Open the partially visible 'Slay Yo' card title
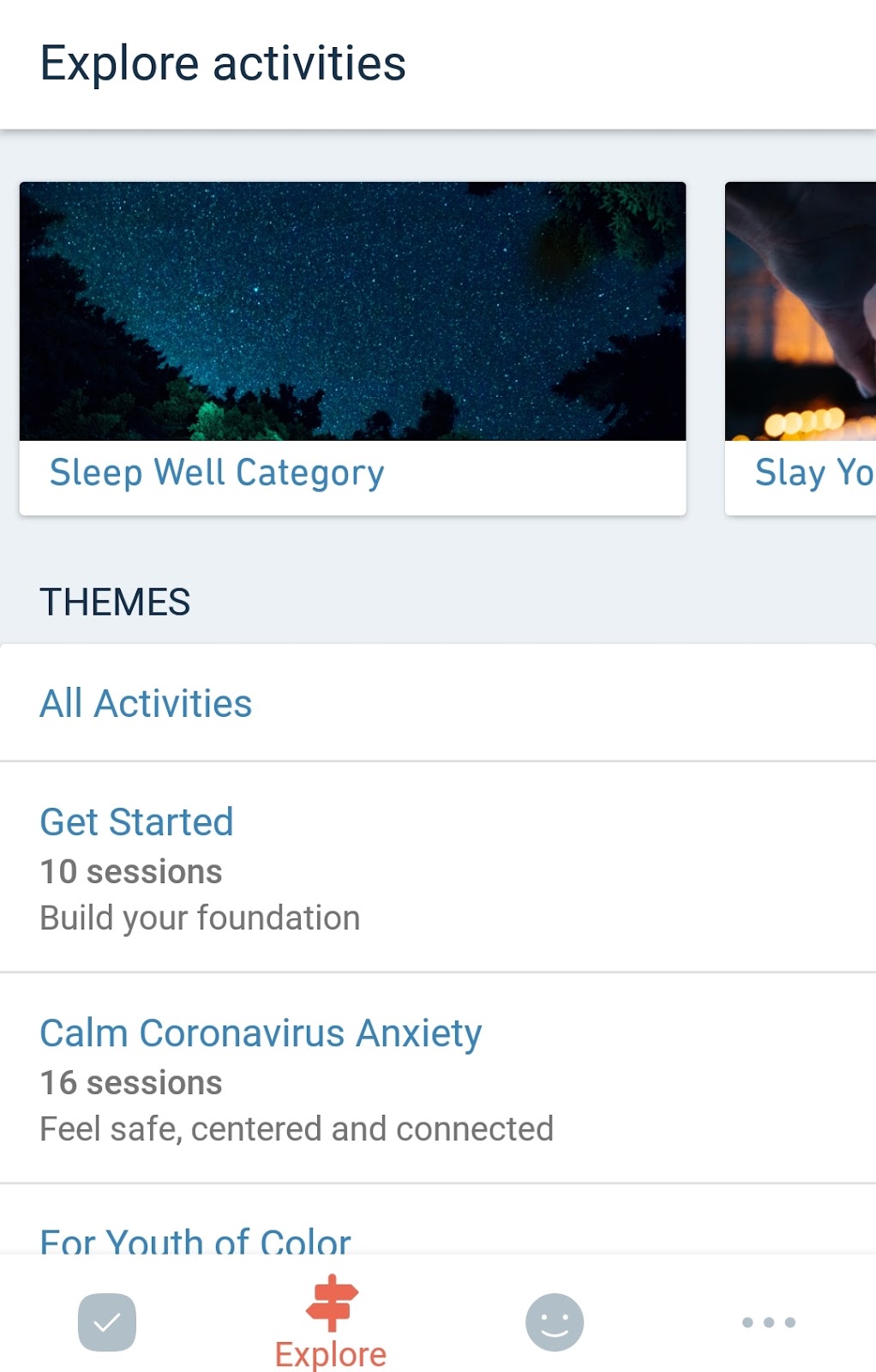Screen dimensions: 876x1372 coord(813,473)
